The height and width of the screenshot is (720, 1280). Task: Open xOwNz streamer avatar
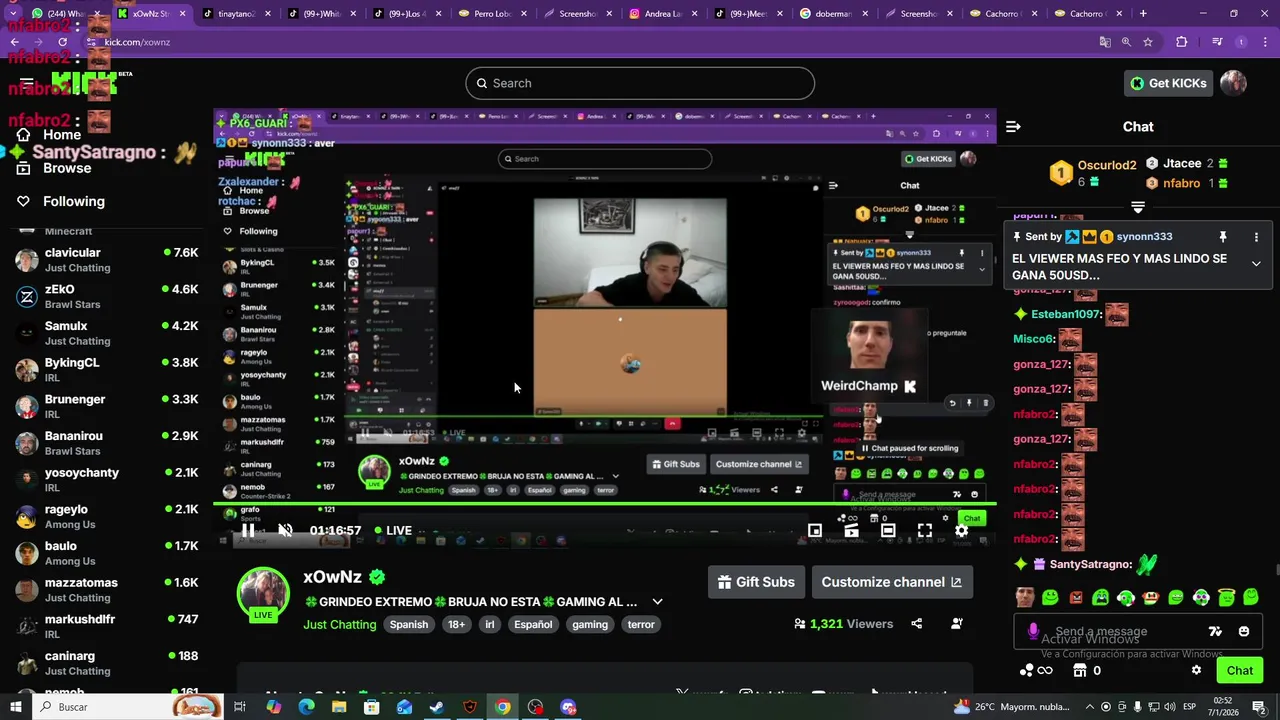(x=263, y=592)
